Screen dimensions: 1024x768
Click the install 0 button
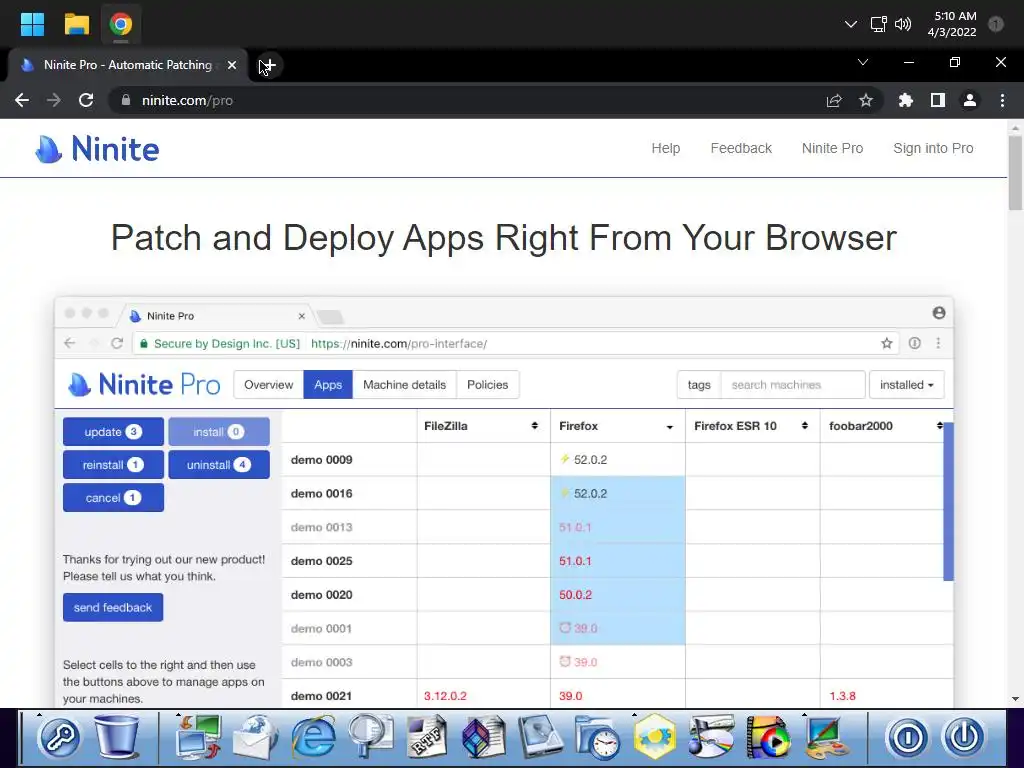[219, 432]
